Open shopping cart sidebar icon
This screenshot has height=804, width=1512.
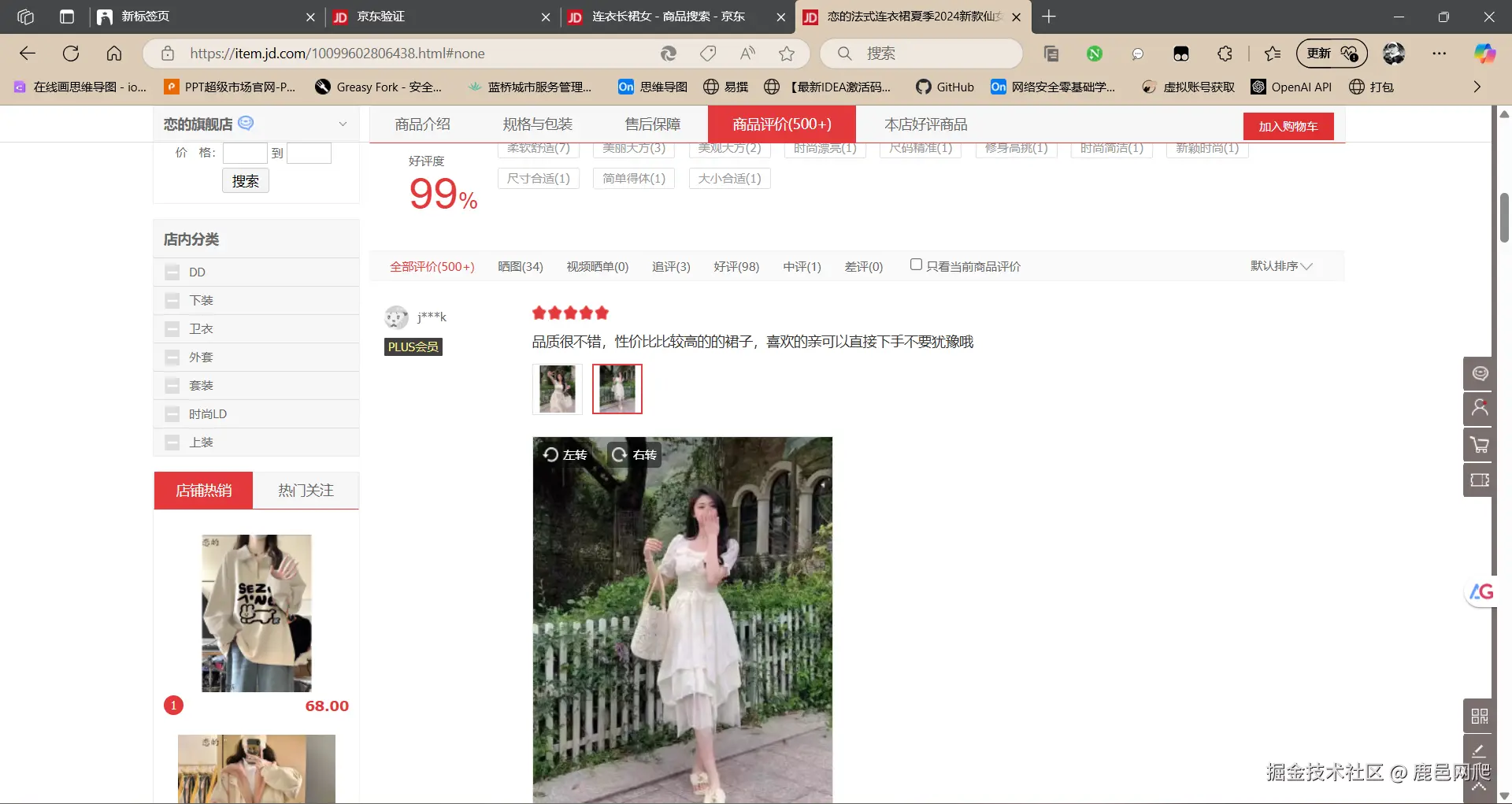tap(1480, 444)
